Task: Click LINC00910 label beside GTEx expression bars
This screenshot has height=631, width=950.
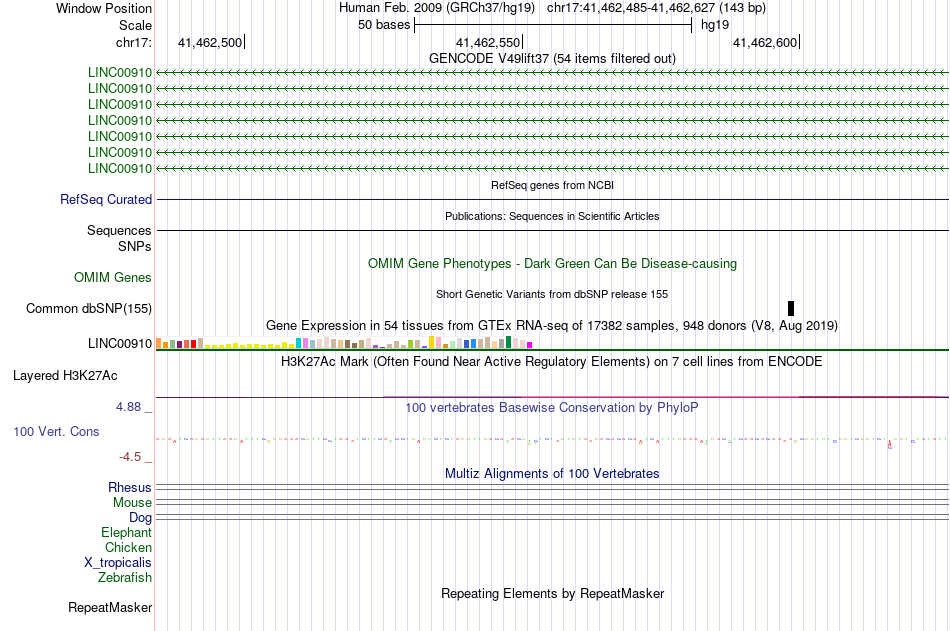Action: coord(120,344)
